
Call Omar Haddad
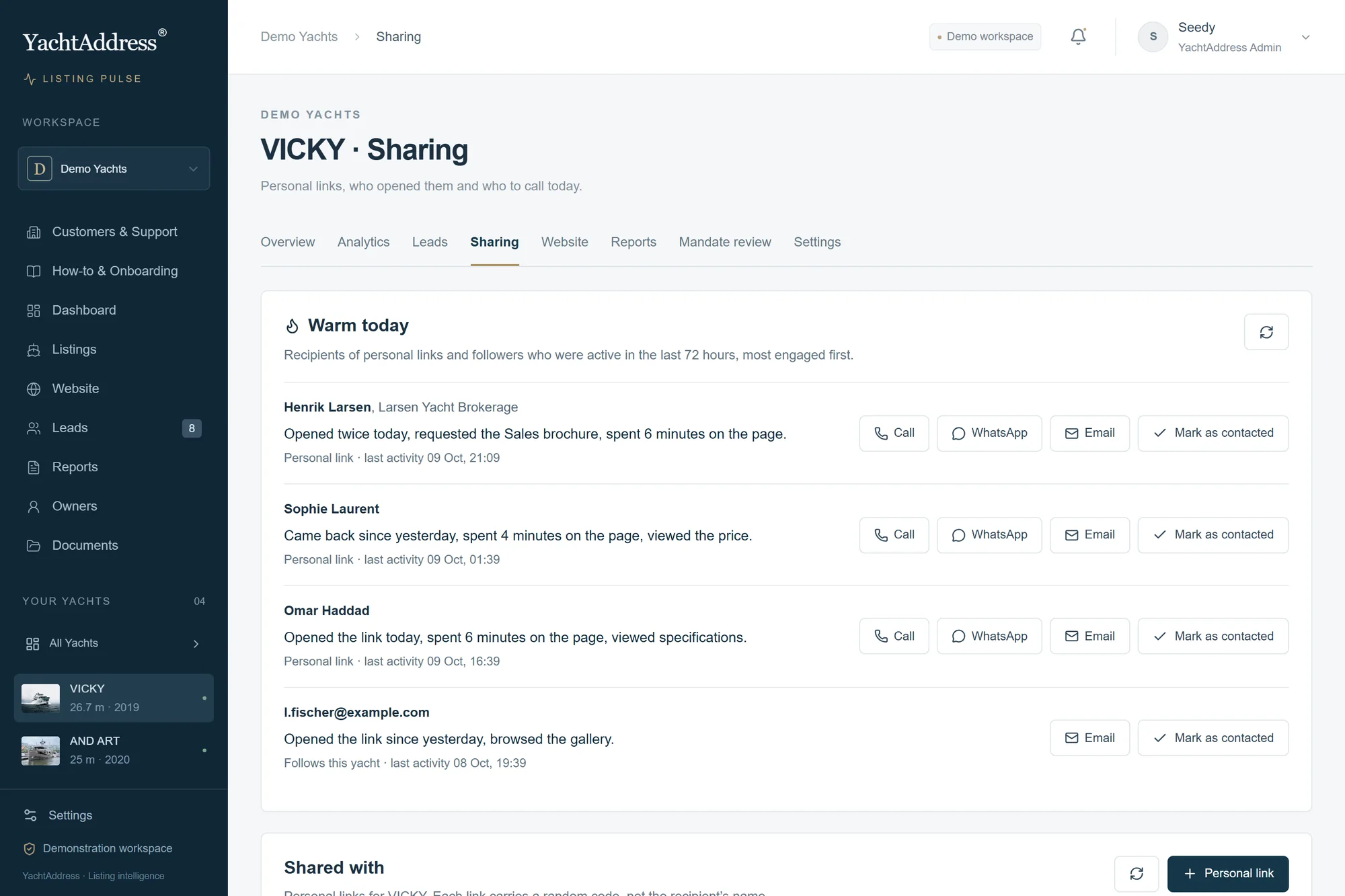(894, 636)
